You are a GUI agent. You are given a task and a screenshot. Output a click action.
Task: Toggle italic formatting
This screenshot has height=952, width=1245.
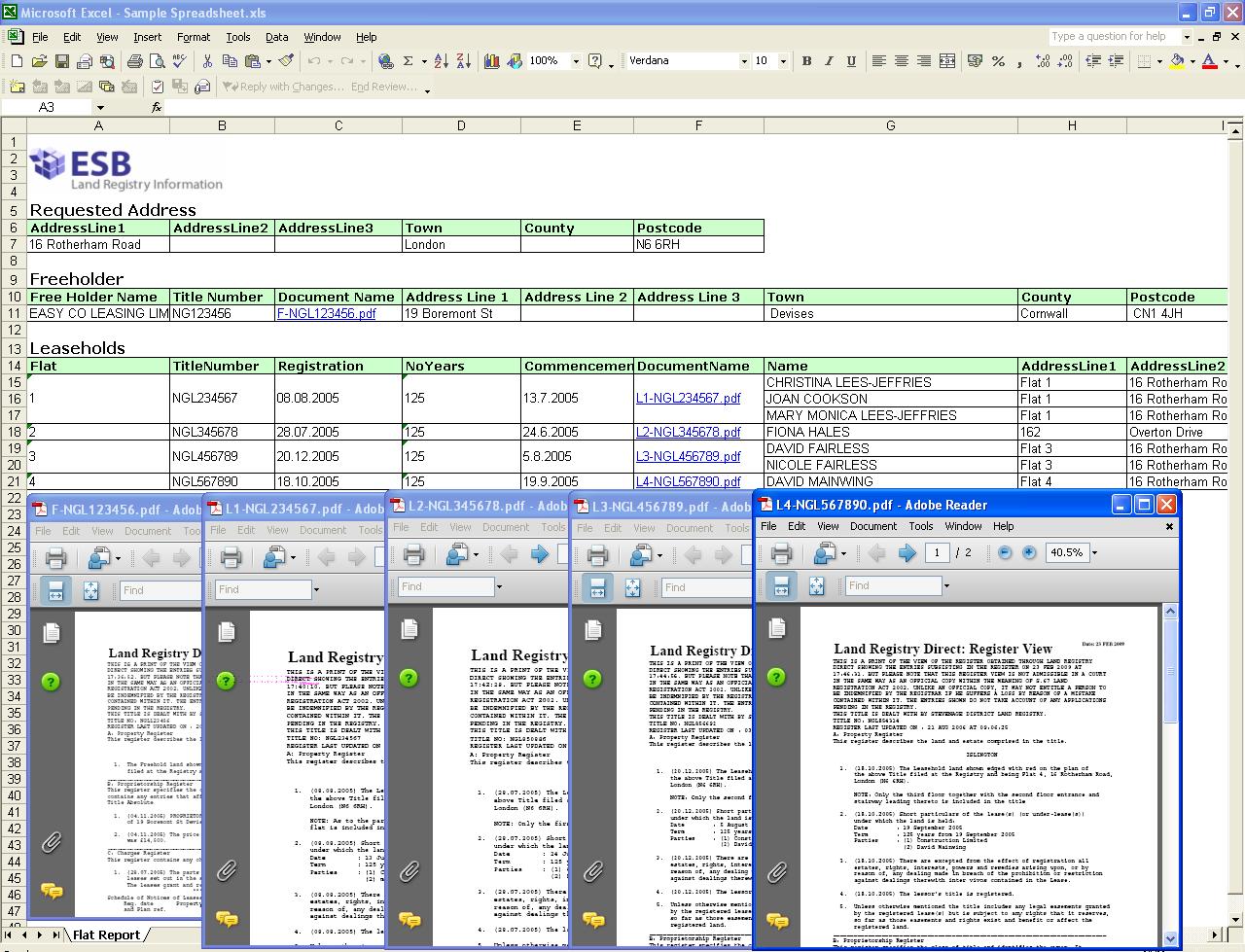coord(829,61)
